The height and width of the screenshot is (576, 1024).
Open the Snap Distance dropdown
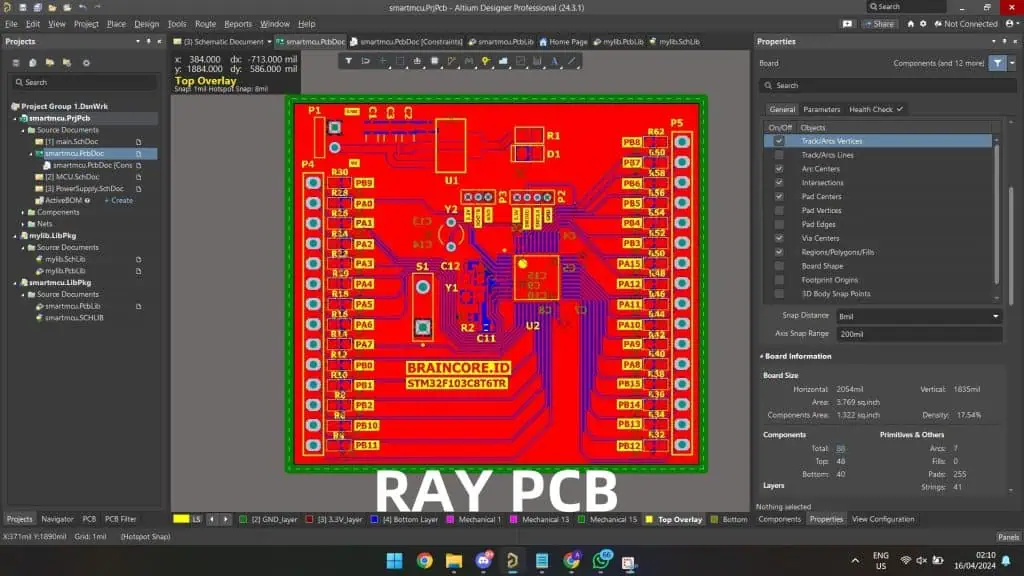coord(918,316)
